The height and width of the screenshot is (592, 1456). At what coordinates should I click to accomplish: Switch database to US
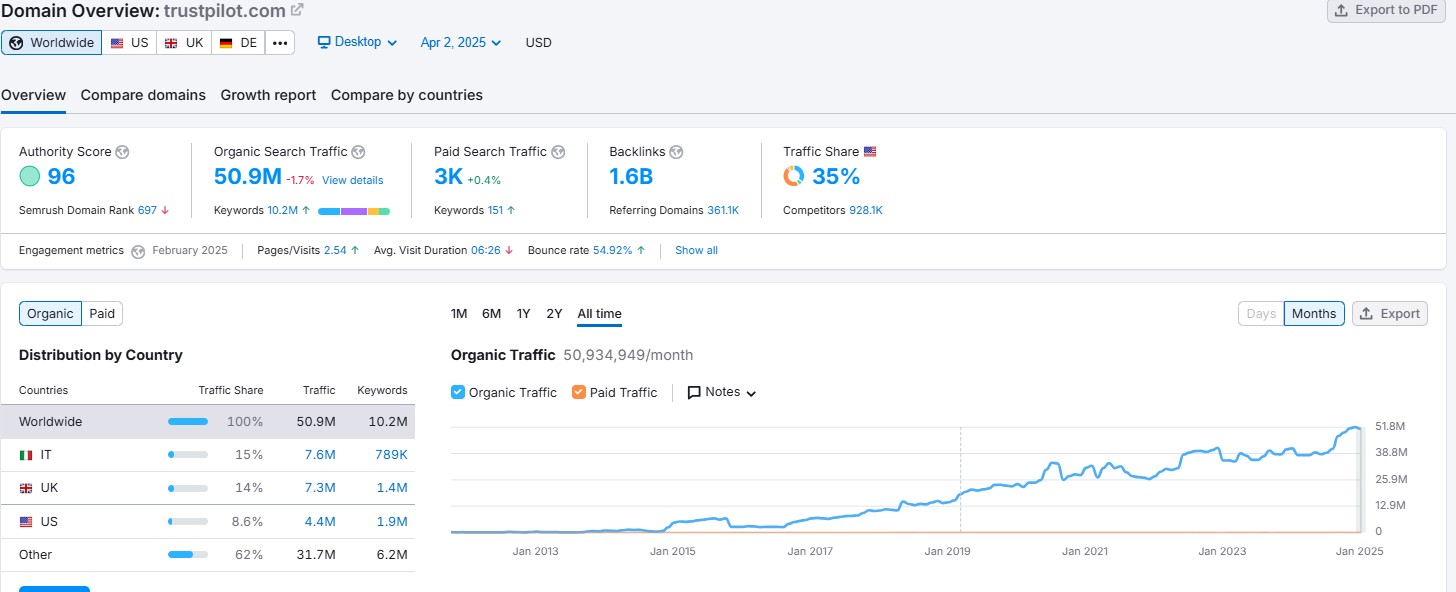click(x=129, y=43)
